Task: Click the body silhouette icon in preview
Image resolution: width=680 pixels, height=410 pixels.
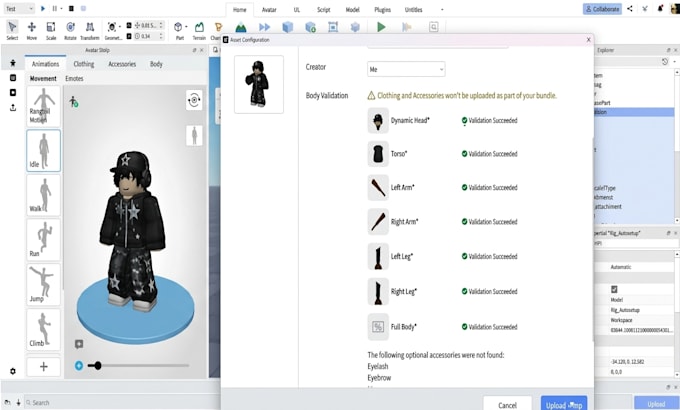Action: (194, 135)
